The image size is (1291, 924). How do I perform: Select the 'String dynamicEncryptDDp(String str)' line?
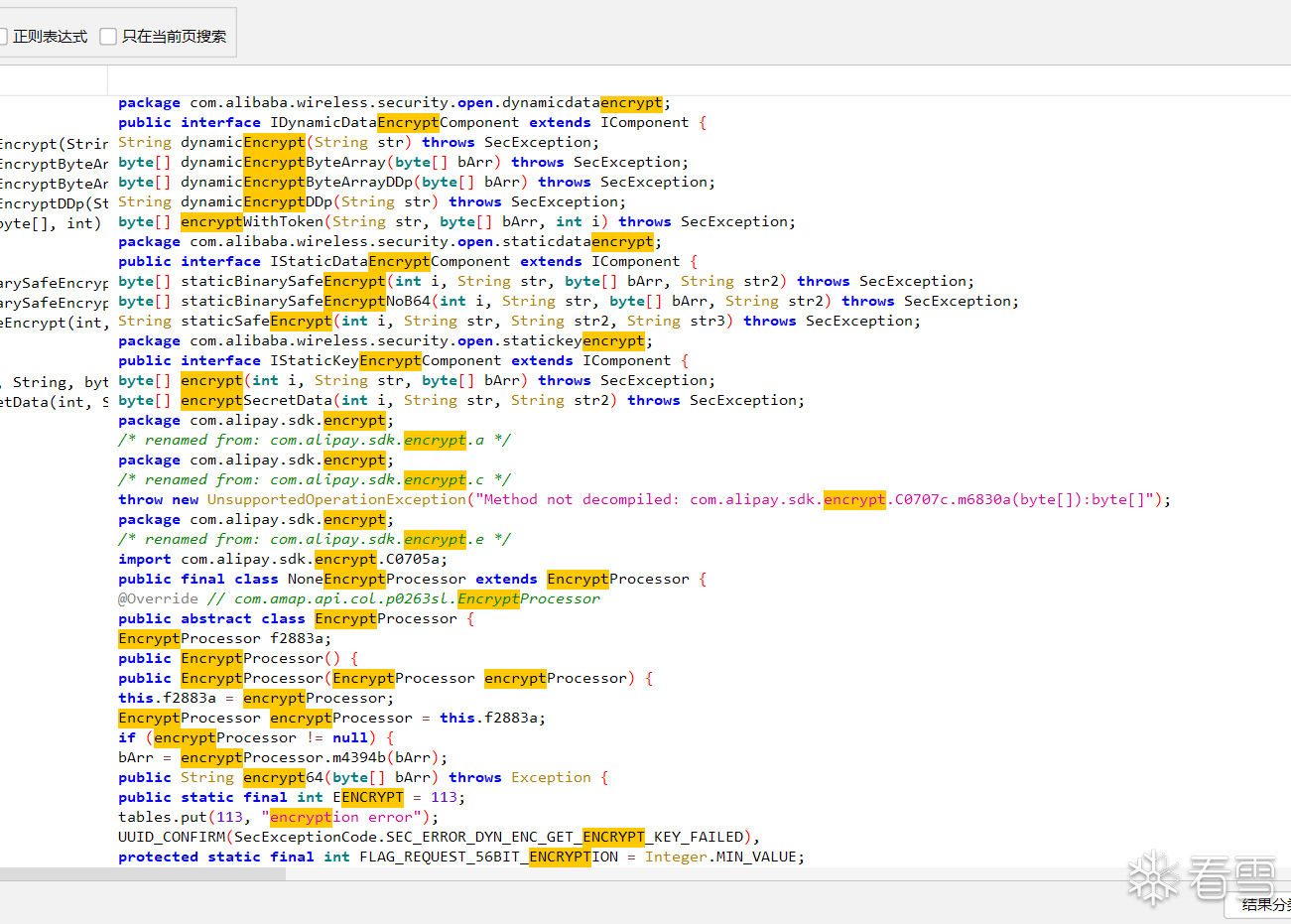click(x=372, y=202)
